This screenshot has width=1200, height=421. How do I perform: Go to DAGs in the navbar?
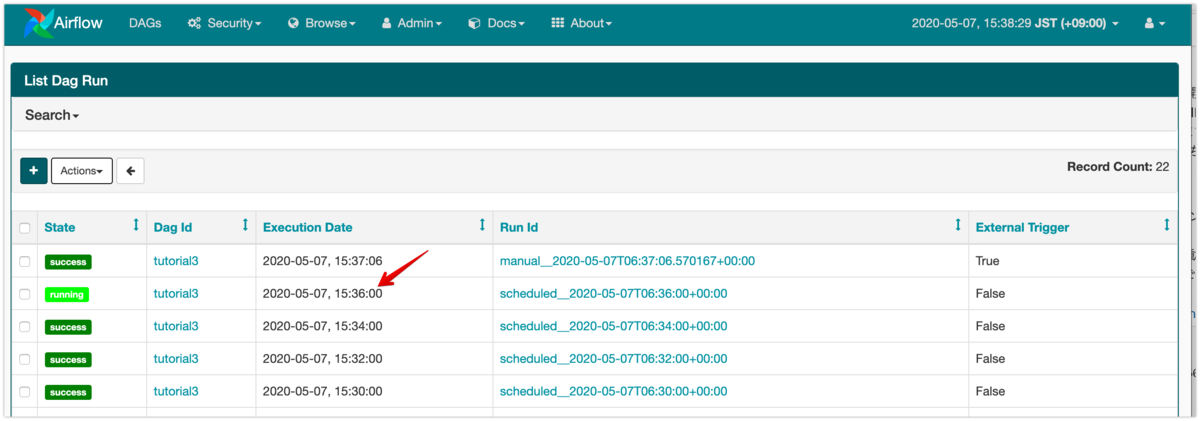click(x=145, y=23)
